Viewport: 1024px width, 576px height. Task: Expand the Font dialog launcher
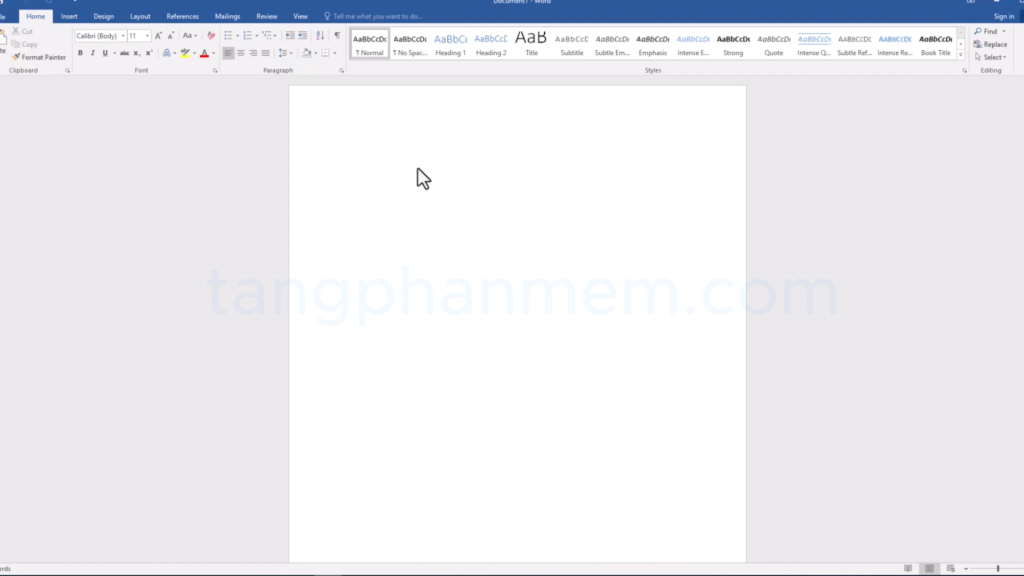coord(215,71)
